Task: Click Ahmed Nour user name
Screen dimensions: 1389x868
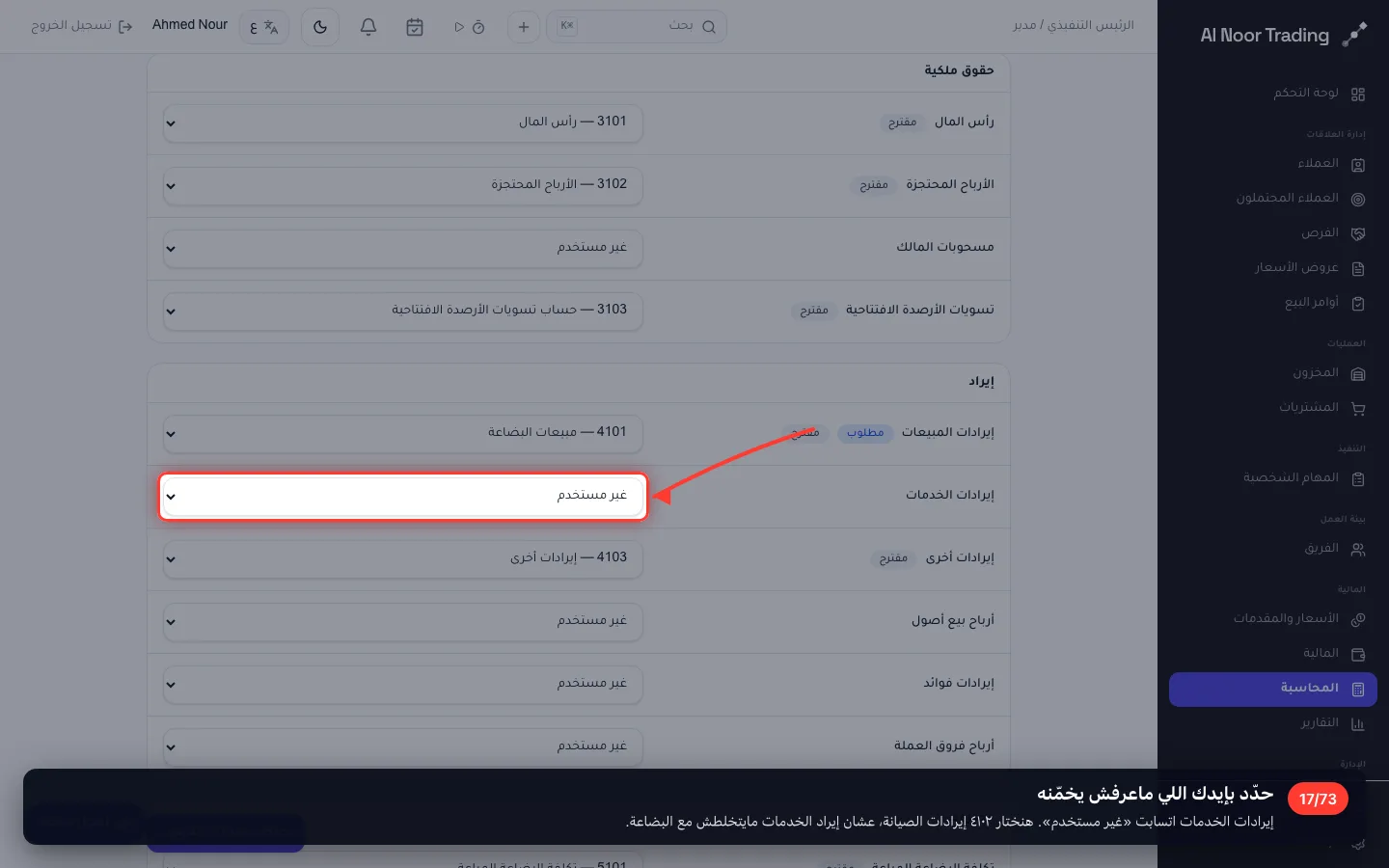Action: coord(190,25)
